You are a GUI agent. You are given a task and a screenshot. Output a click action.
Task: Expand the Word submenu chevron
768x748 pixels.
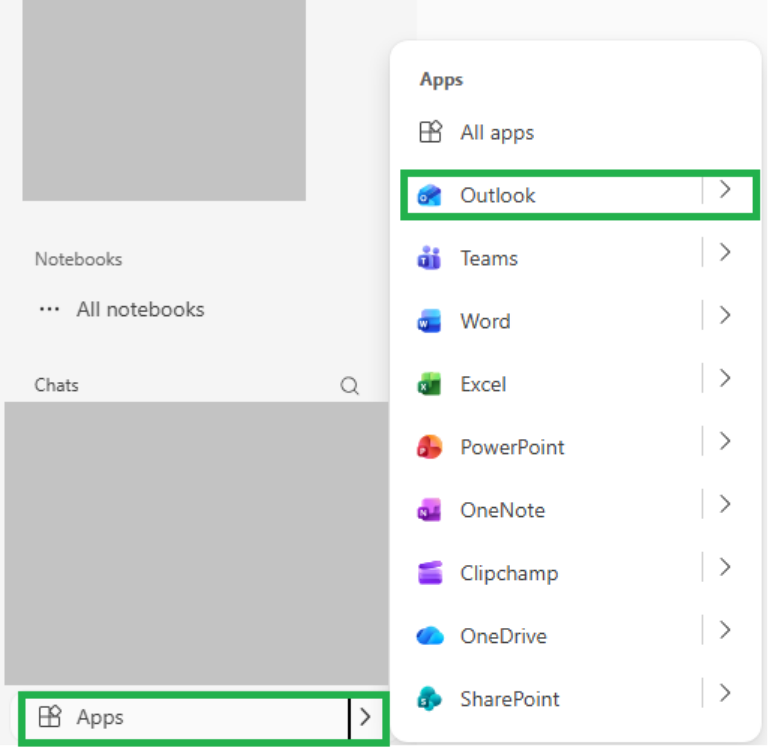coord(725,315)
